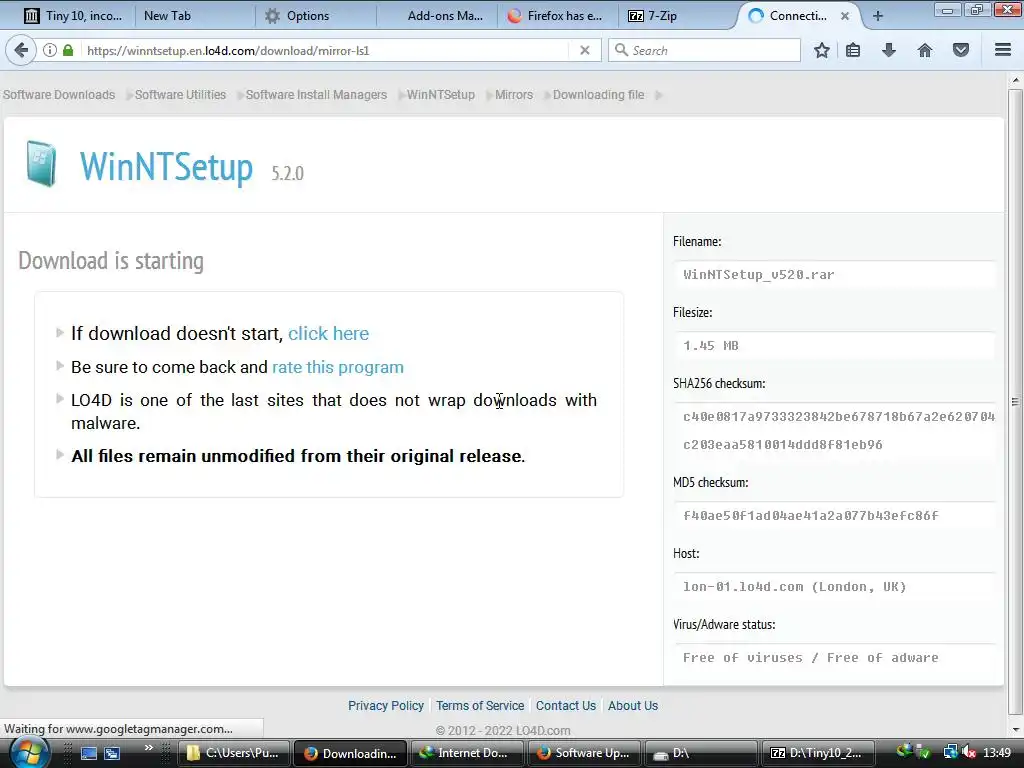Click filename WinNTSetup_v520.rar text
The image size is (1024, 768).
[759, 274]
